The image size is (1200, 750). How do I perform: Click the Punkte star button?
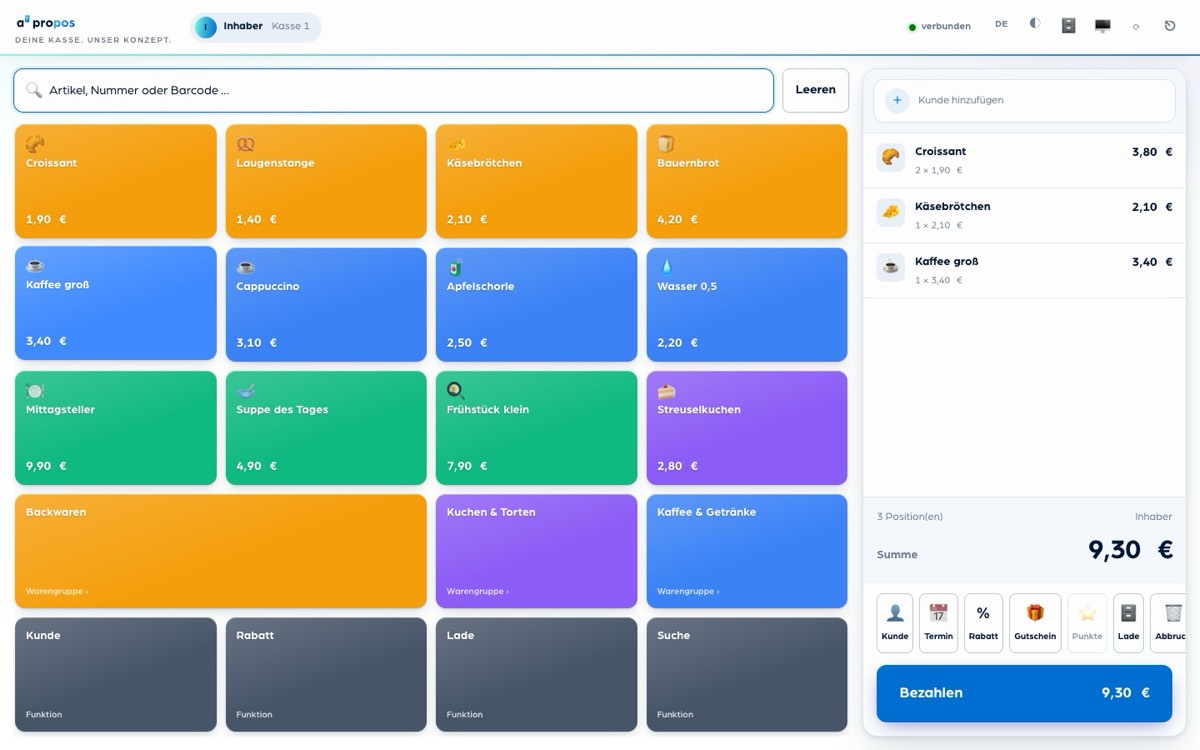click(1087, 623)
